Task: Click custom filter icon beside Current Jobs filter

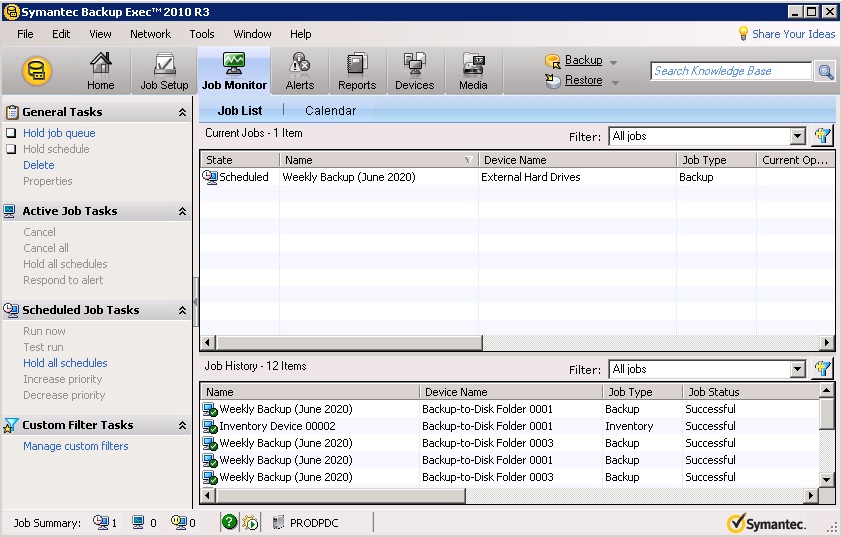Action: 823,136
